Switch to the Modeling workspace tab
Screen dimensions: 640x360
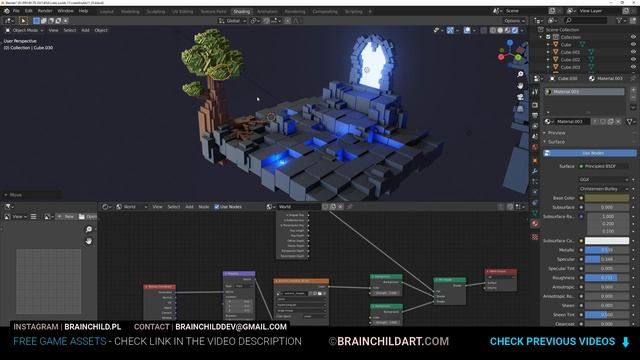click(x=130, y=11)
